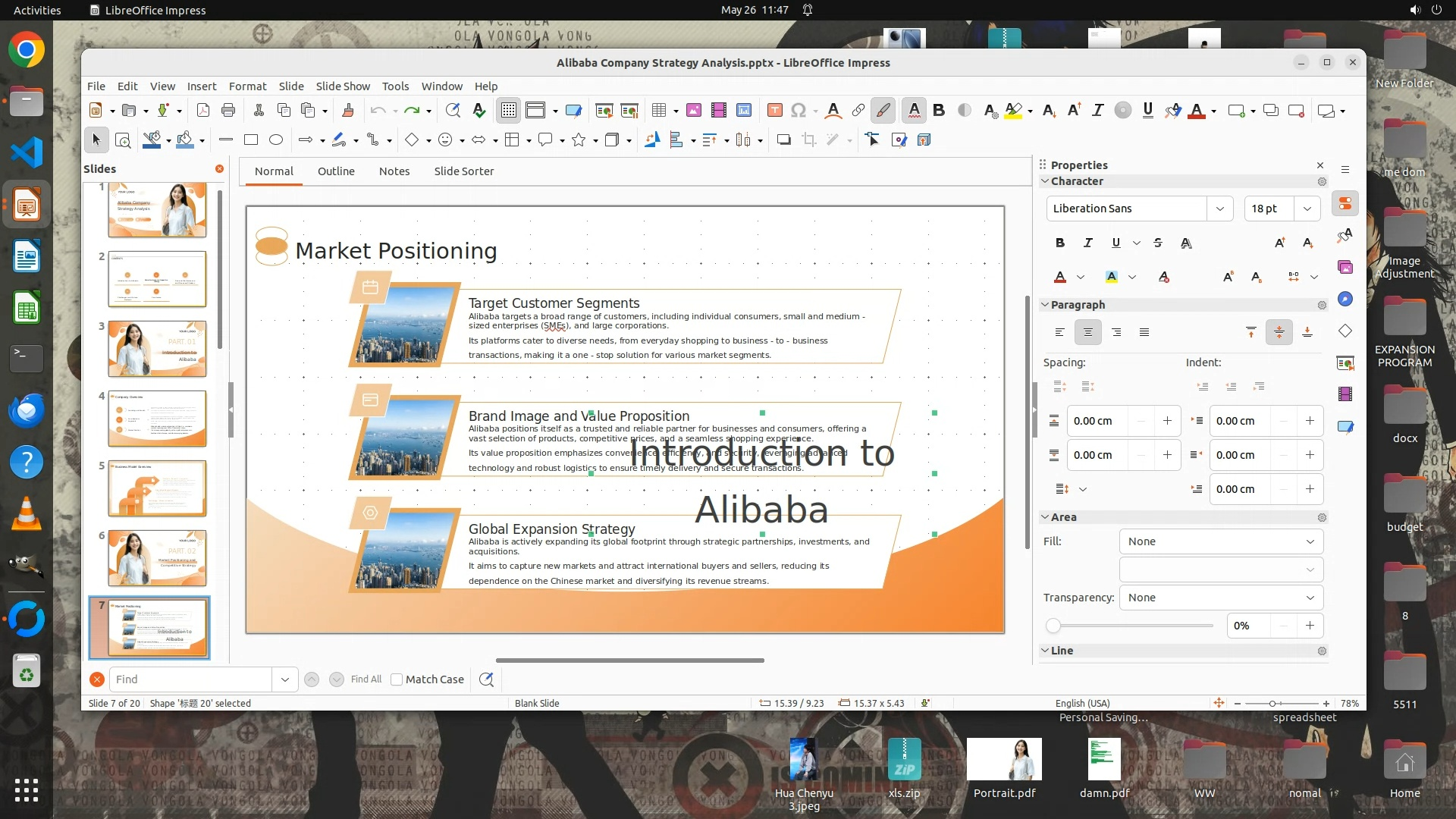The height and width of the screenshot is (819, 1456).
Task: Click the Find All button
Action: tap(366, 679)
